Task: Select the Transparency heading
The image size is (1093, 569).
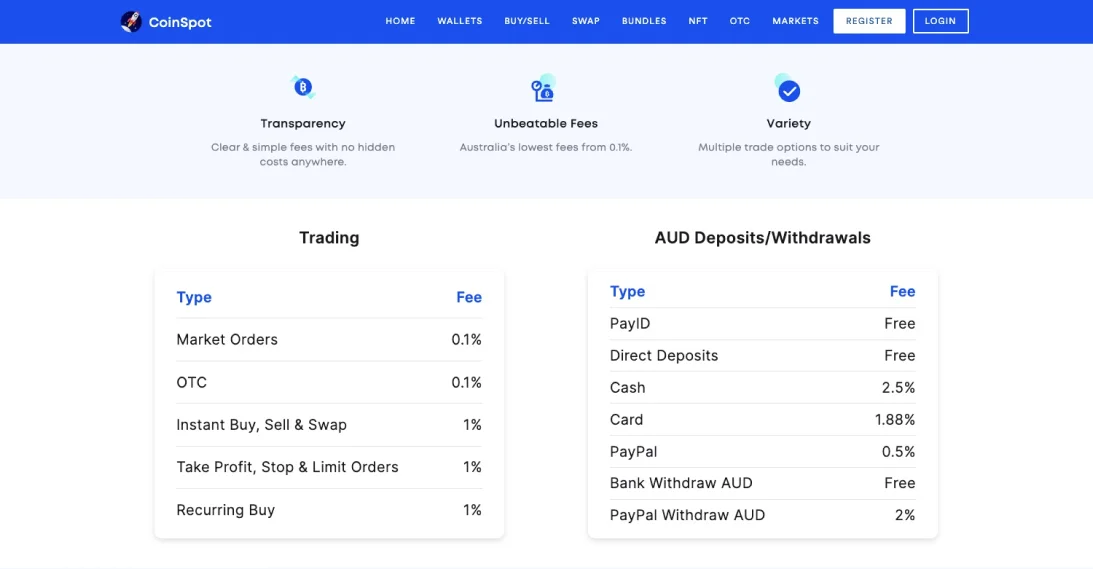Action: click(x=303, y=123)
